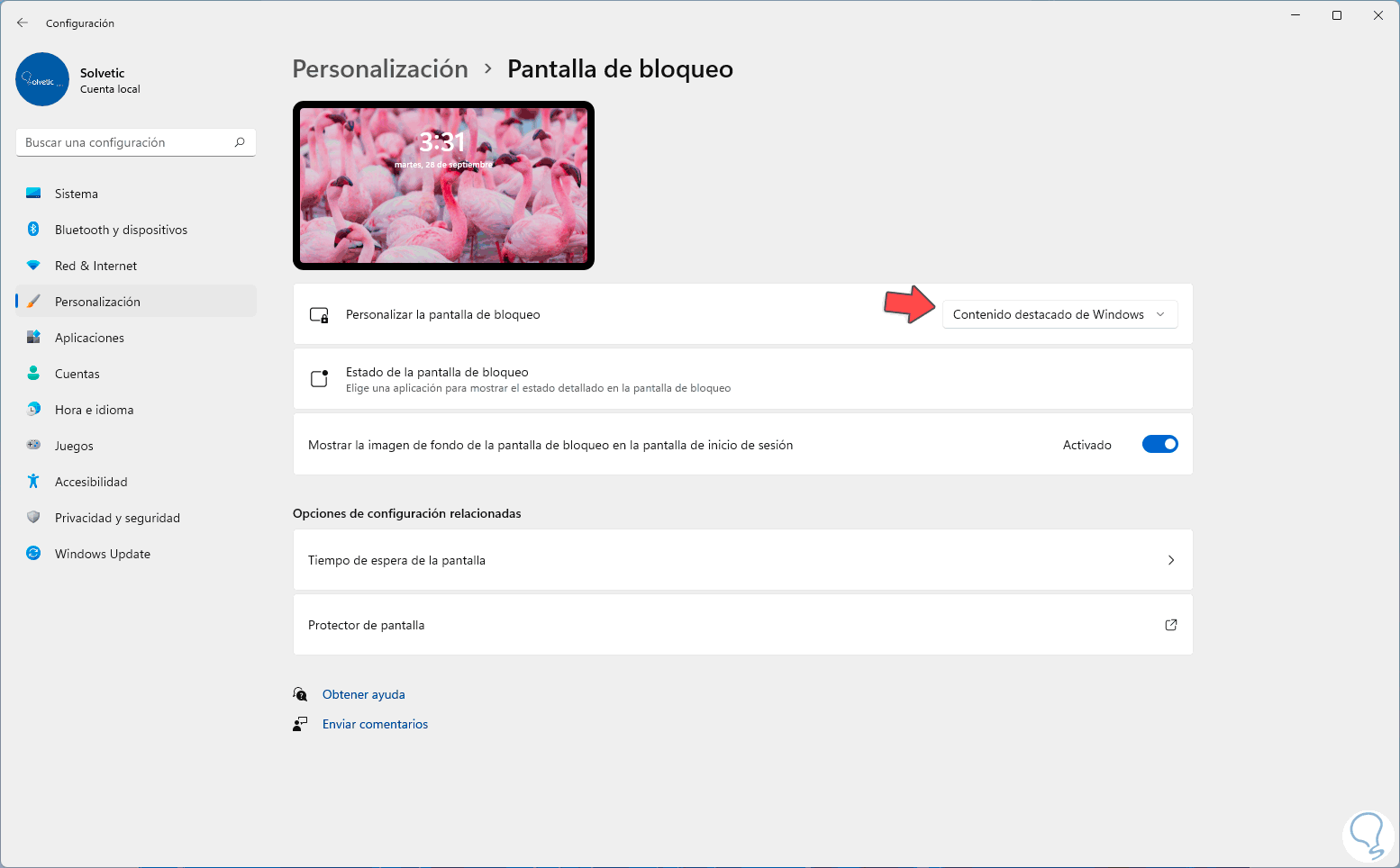Open Contenido destacado de Windows dropdown
The width and height of the screenshot is (1400, 868).
pos(1059,314)
